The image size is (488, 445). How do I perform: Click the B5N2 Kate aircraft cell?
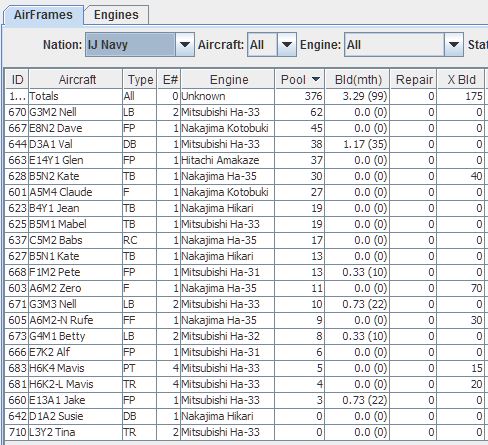(x=76, y=176)
